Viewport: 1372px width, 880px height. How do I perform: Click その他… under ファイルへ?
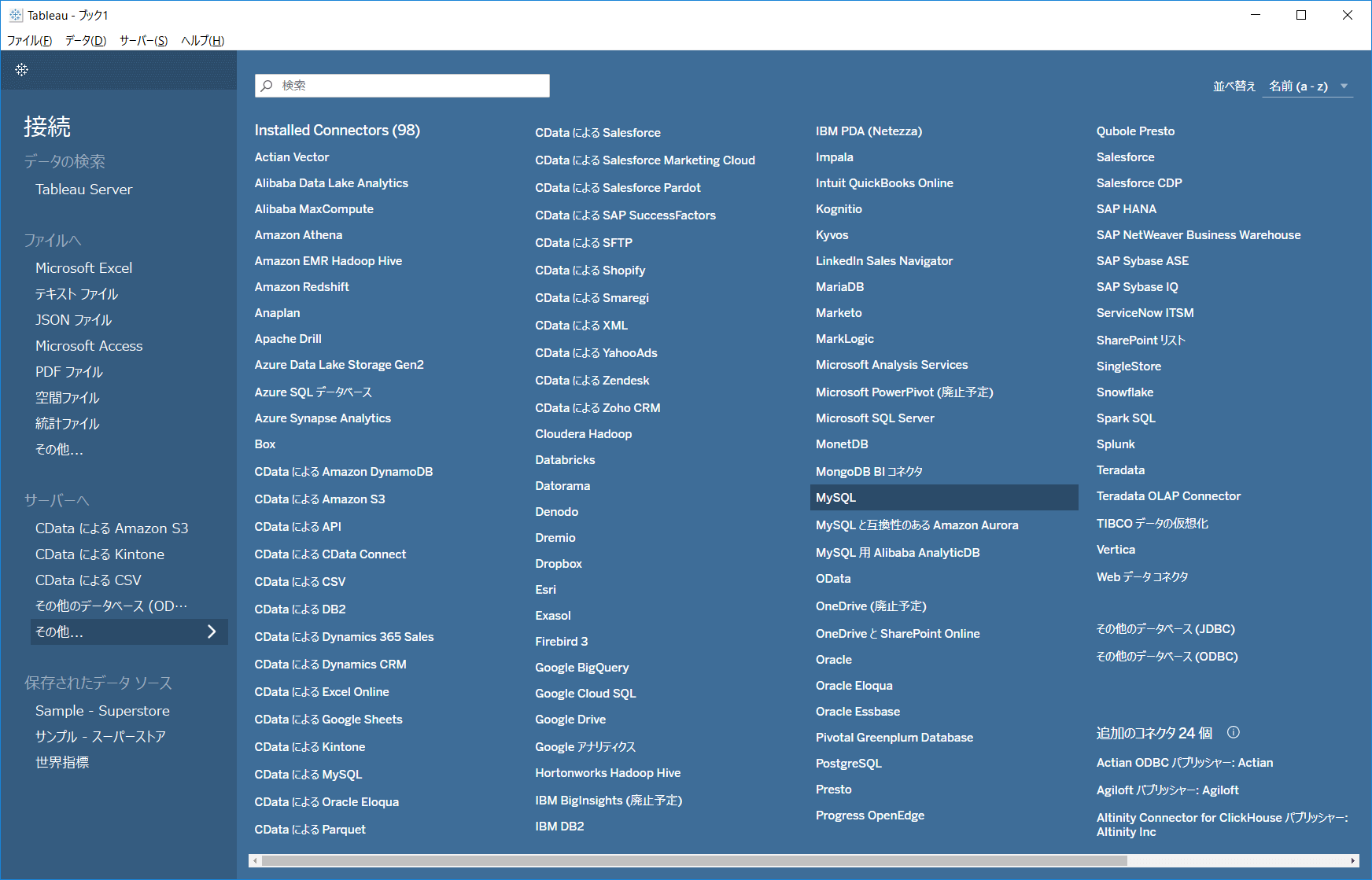pos(59,450)
